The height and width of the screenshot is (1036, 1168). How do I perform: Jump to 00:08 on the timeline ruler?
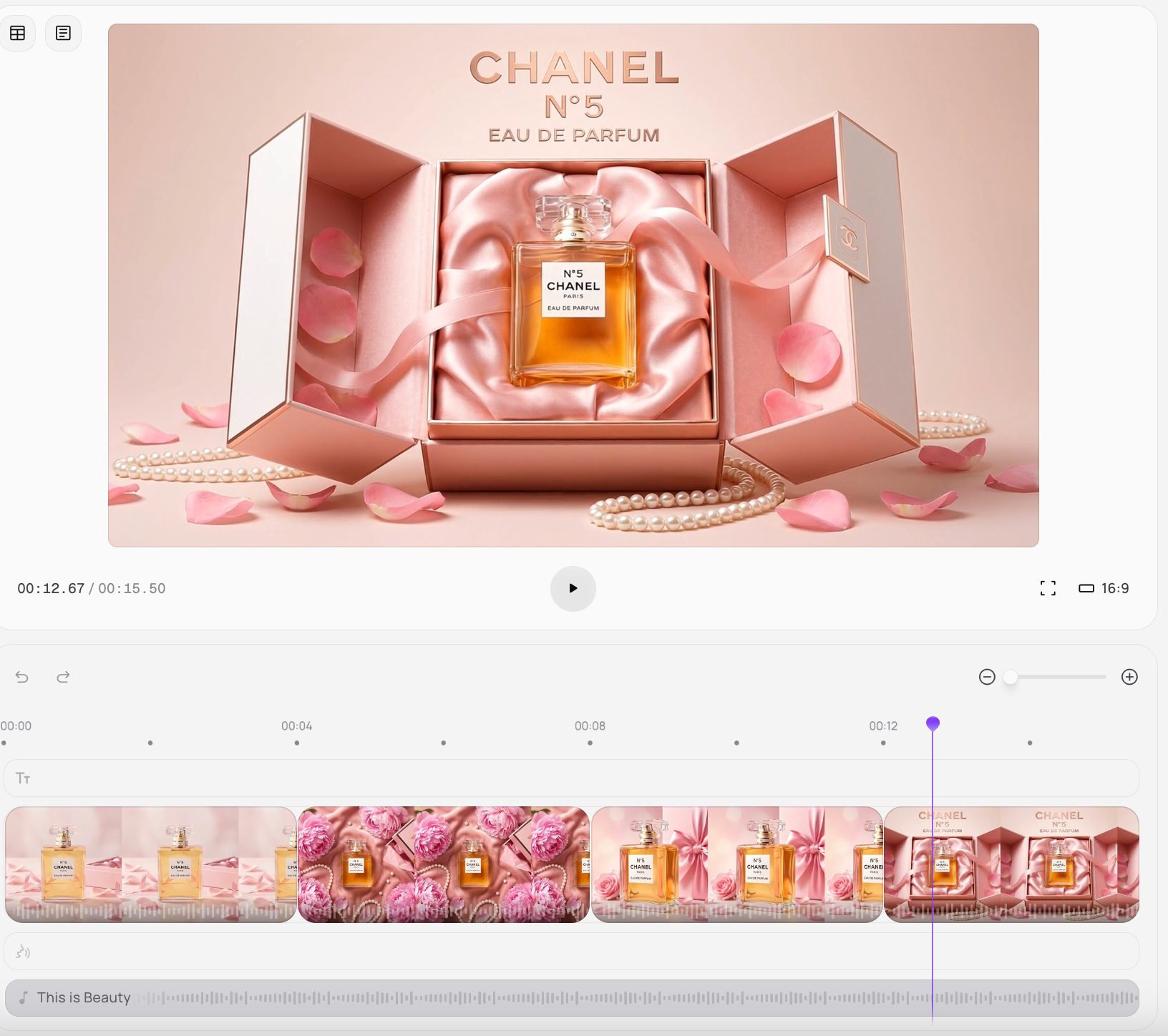tap(590, 726)
